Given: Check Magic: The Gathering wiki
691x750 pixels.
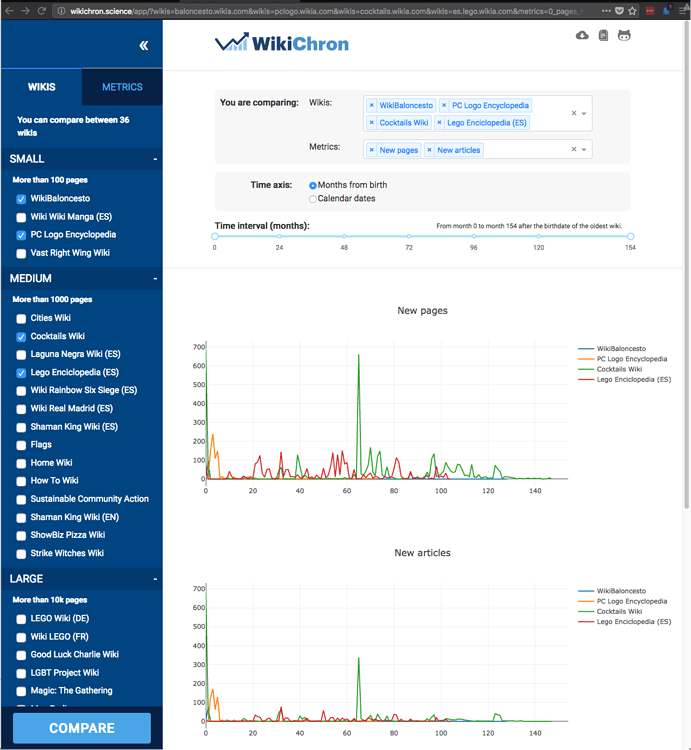Looking at the screenshot, I should pos(21,691).
